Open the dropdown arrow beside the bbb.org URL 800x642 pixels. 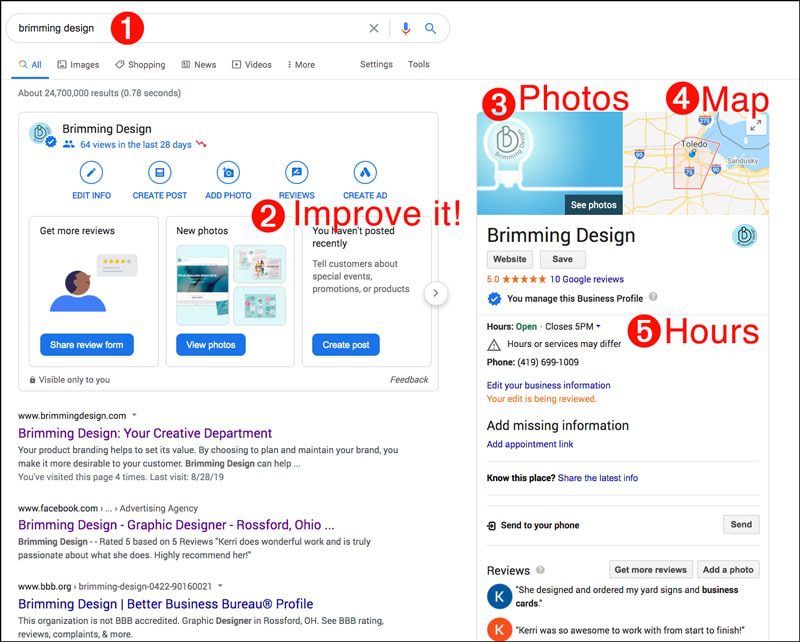coord(220,586)
